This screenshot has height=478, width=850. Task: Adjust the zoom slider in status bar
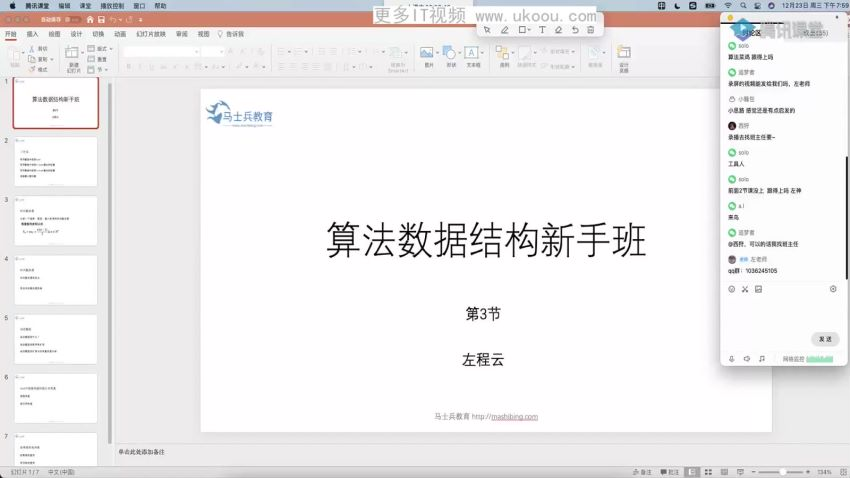(783, 472)
